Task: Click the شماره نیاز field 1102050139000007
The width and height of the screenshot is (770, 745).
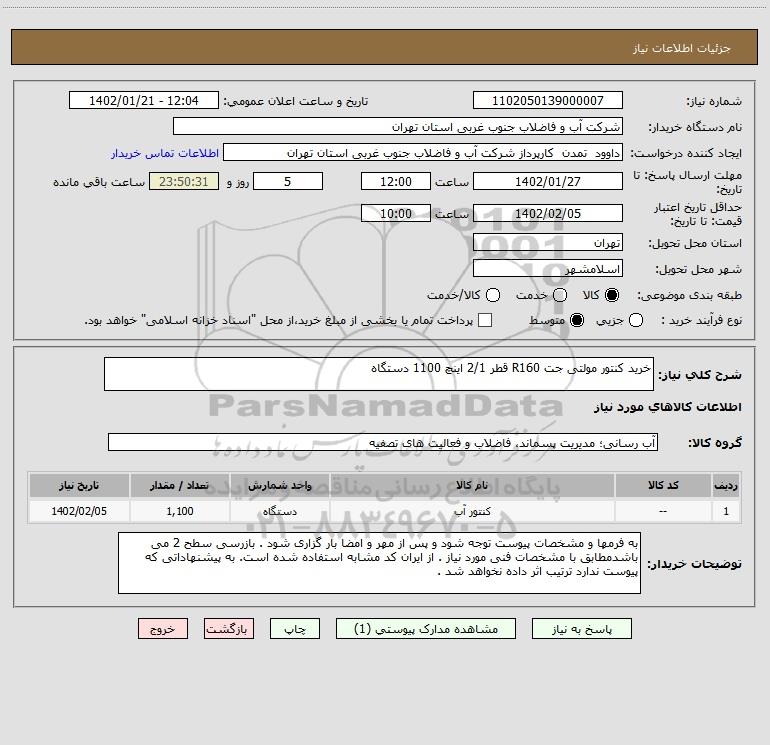Action: [548, 101]
